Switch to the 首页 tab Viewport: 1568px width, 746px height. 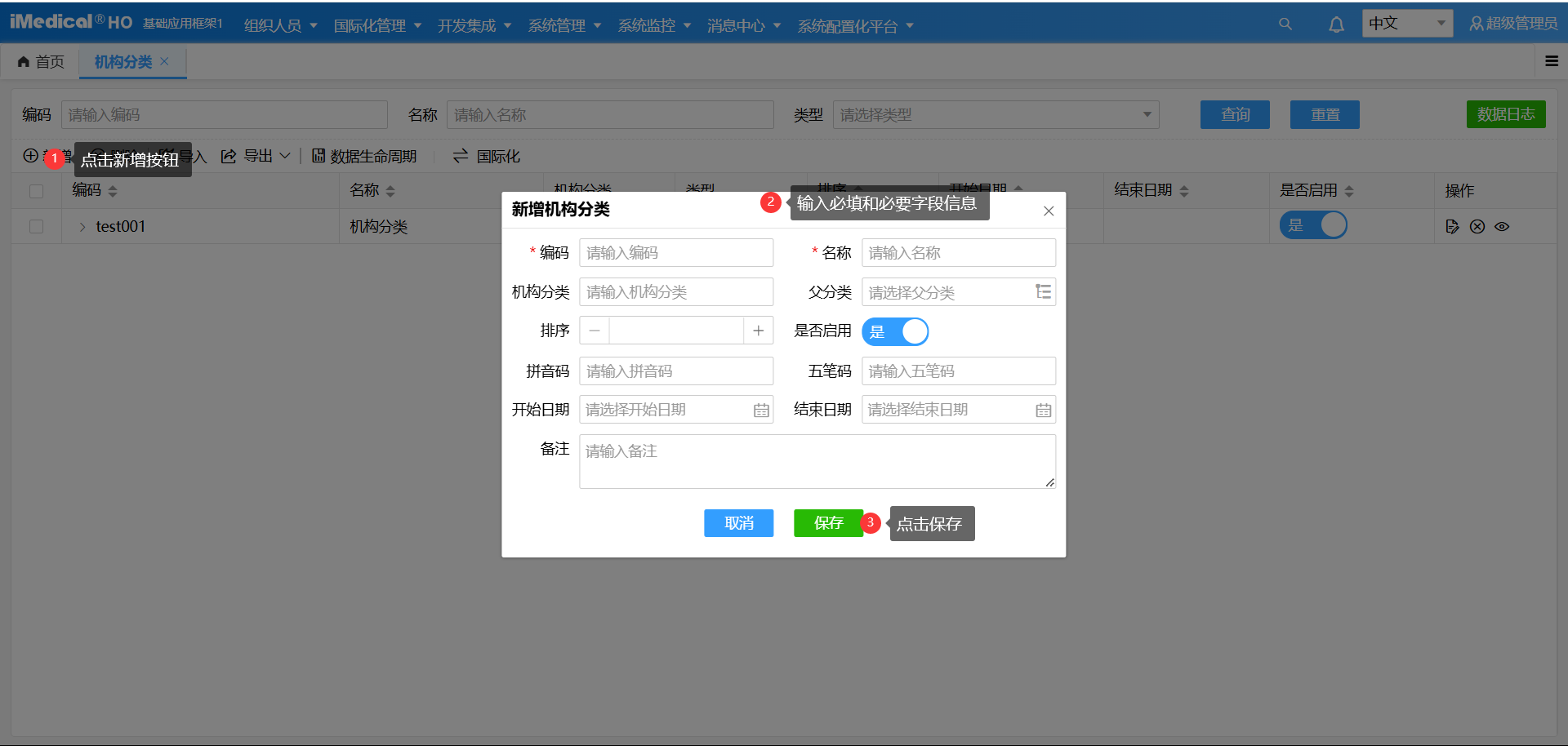pos(41,61)
